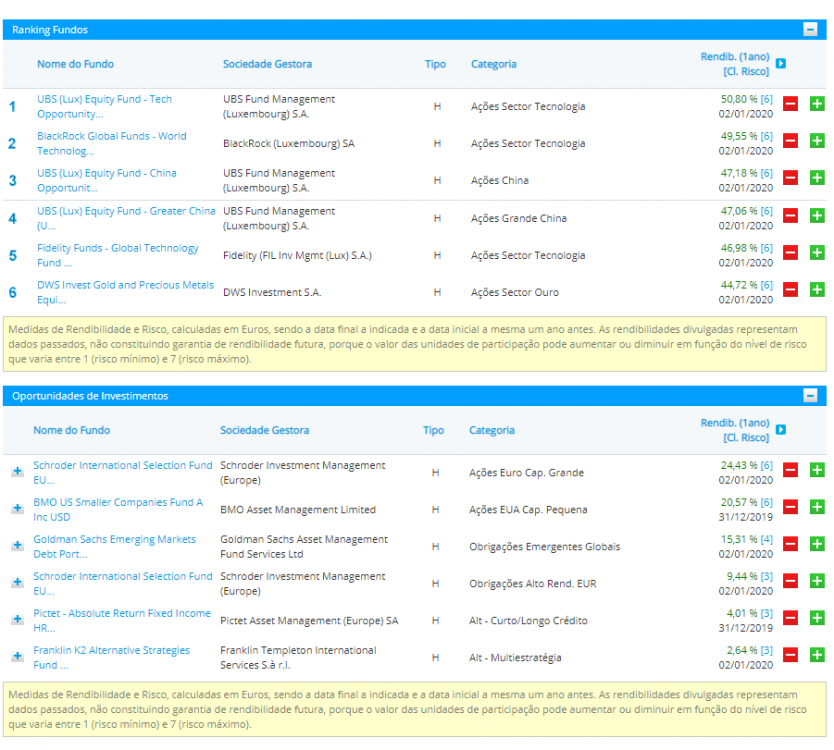Click red minus icon for DWS Invest Gold fund

(790, 291)
